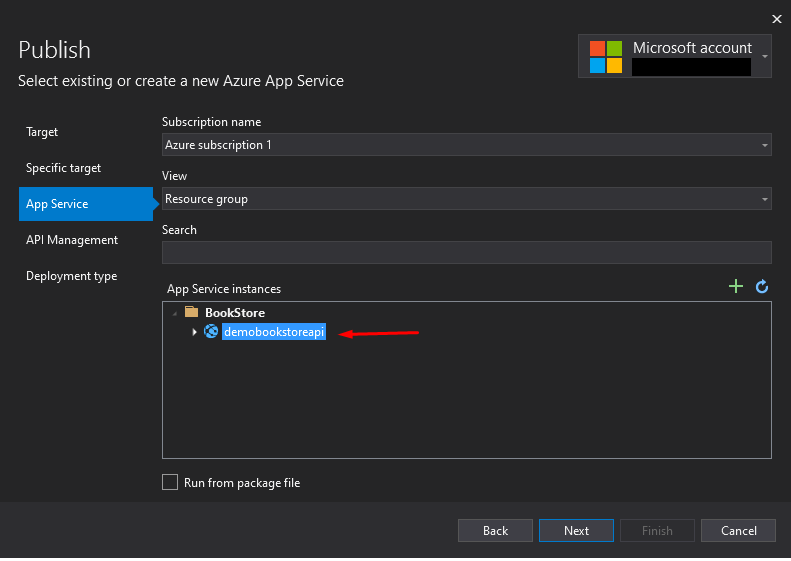The width and height of the screenshot is (791, 561).
Task: Click the Next button
Action: point(576,531)
